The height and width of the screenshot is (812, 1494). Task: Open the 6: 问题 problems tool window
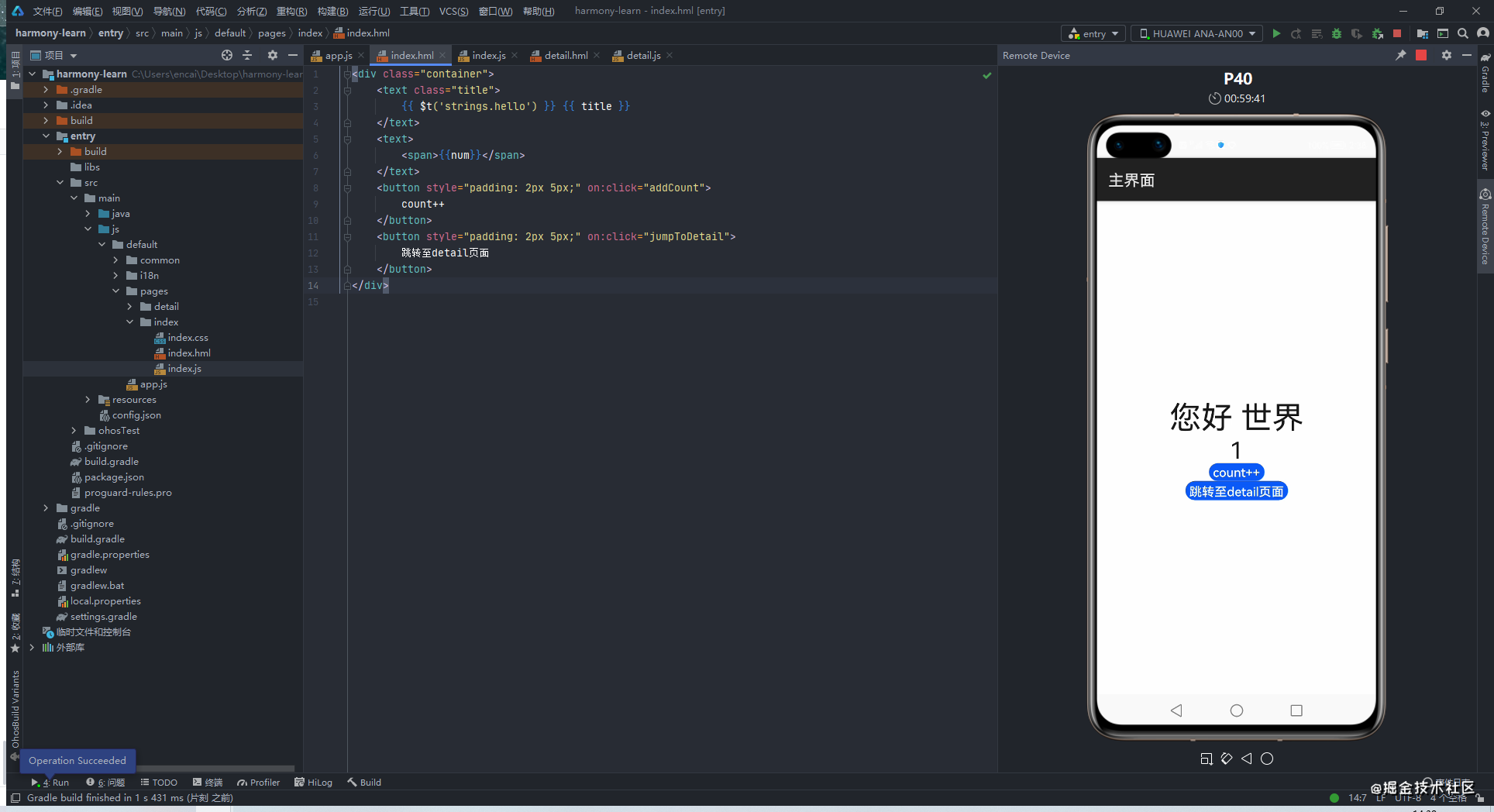105,783
